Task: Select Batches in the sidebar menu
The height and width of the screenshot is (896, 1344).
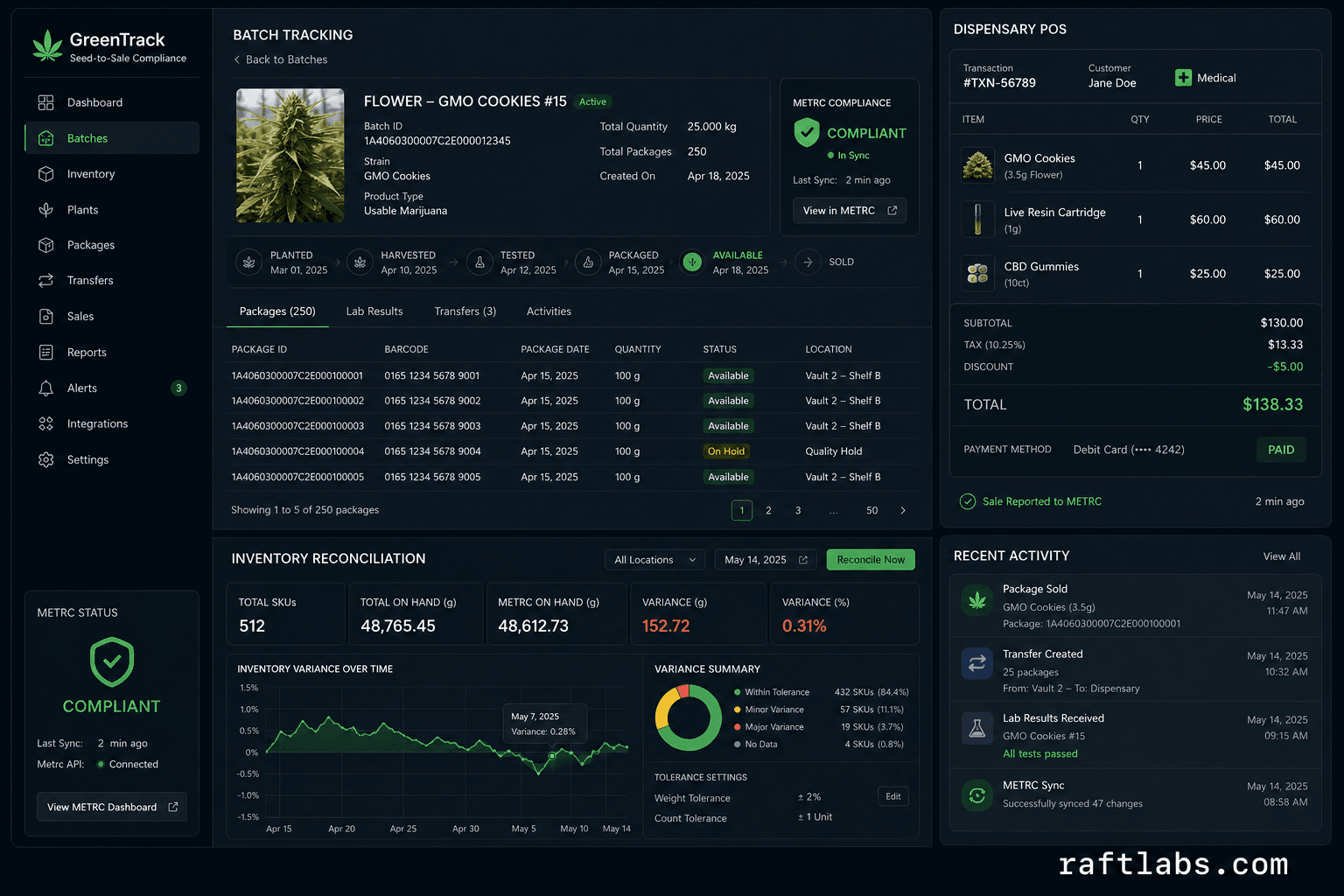Action: [x=112, y=138]
